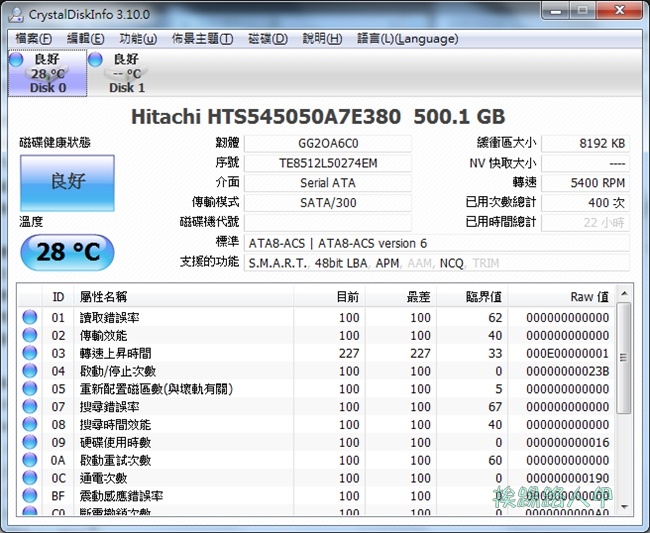Image resolution: width=650 pixels, height=533 pixels.
Task: Click the power on count field 400 次
Action: (585, 203)
